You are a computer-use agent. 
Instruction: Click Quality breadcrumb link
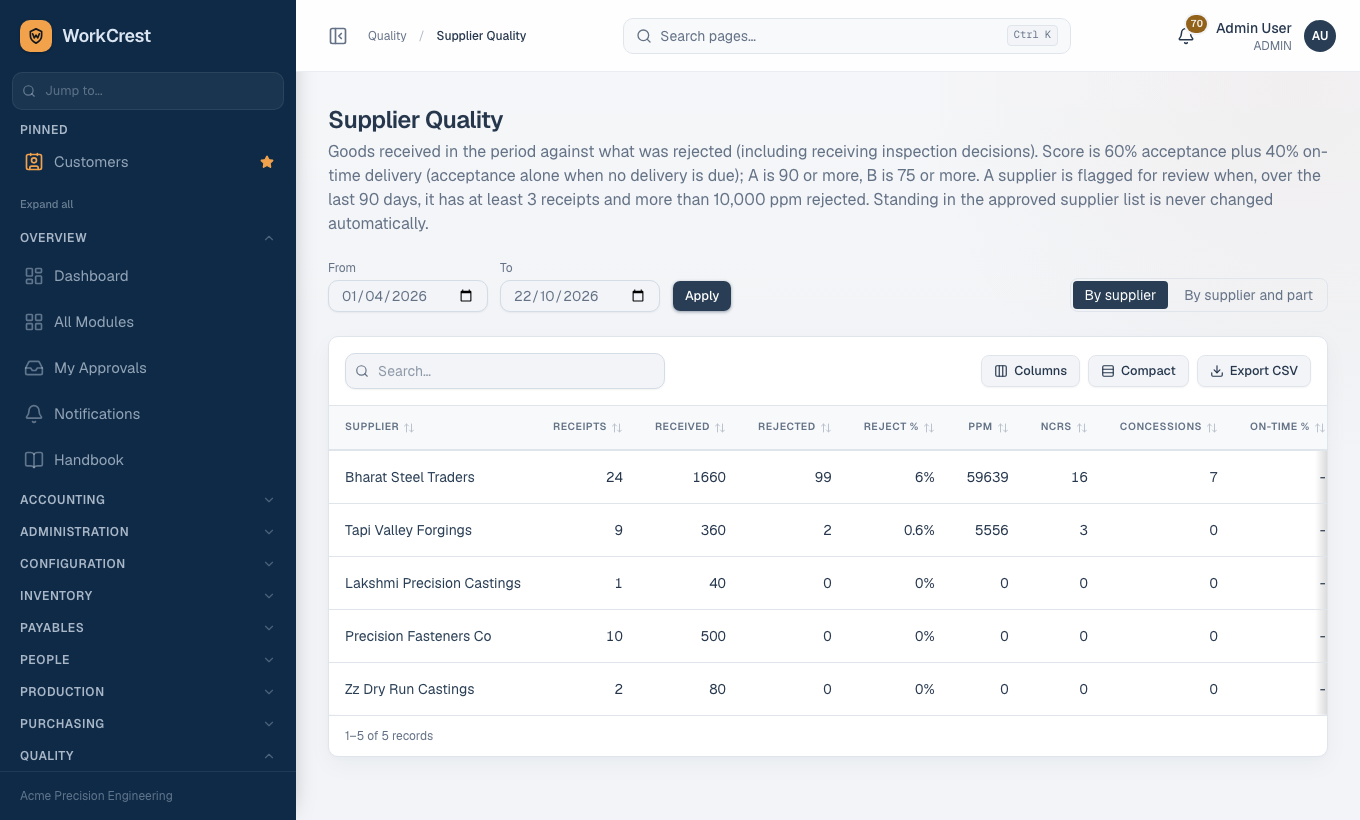[387, 36]
